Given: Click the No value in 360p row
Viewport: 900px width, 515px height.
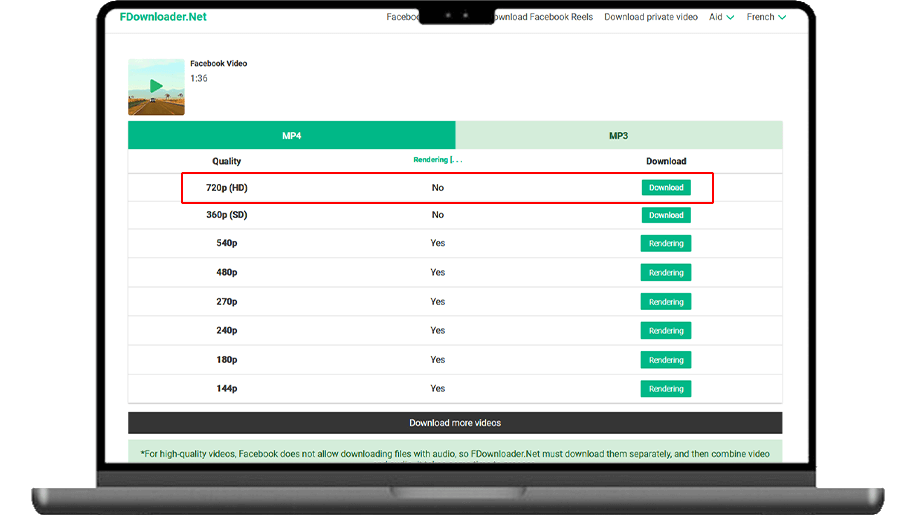Looking at the screenshot, I should pyautogui.click(x=437, y=215).
